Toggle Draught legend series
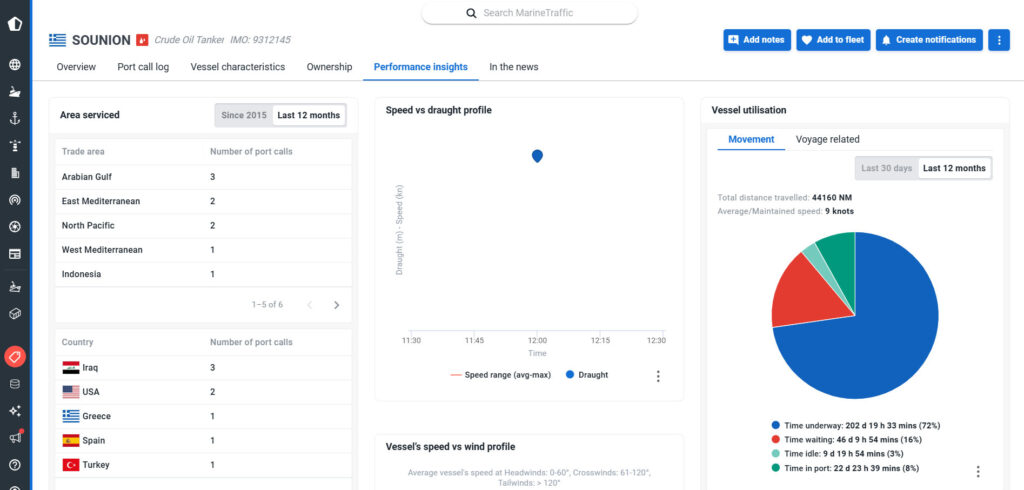 586,375
